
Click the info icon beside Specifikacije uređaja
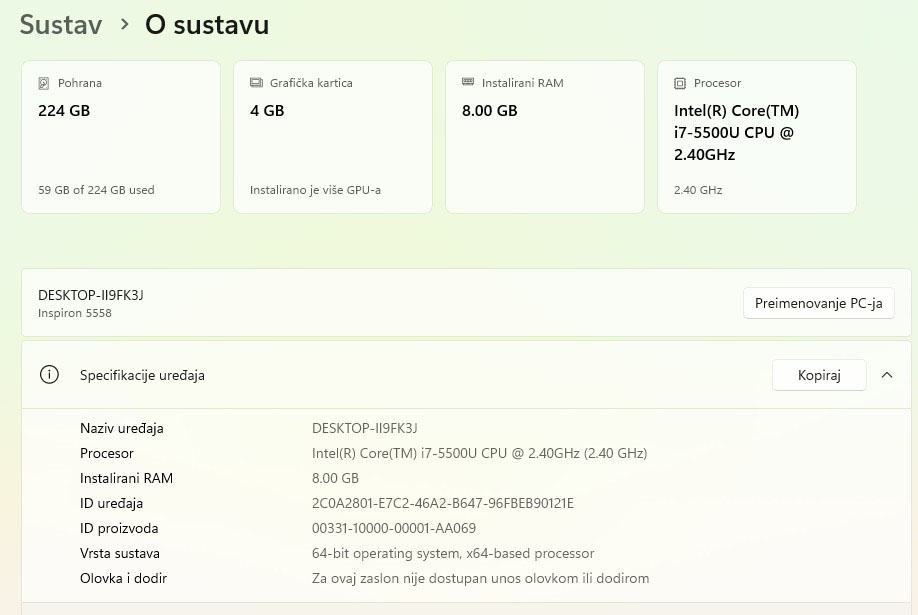click(49, 375)
